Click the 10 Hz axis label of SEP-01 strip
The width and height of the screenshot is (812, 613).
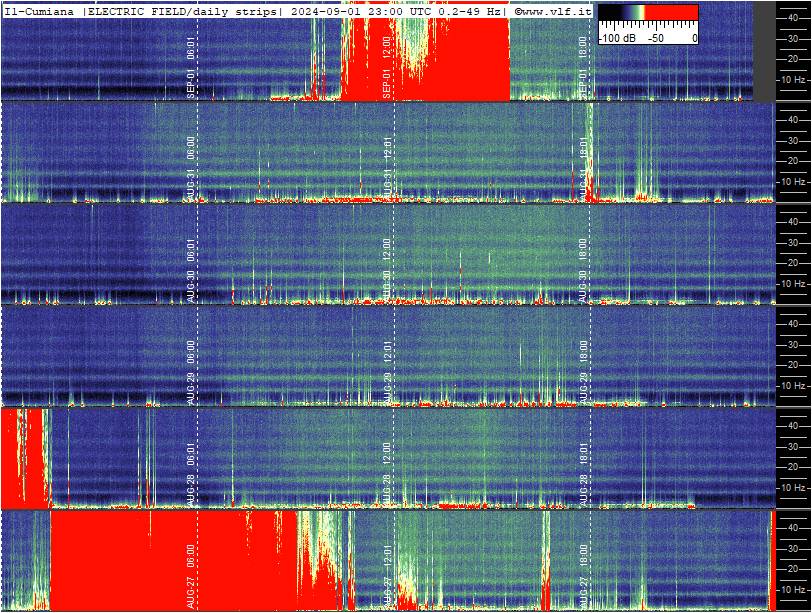(x=793, y=80)
